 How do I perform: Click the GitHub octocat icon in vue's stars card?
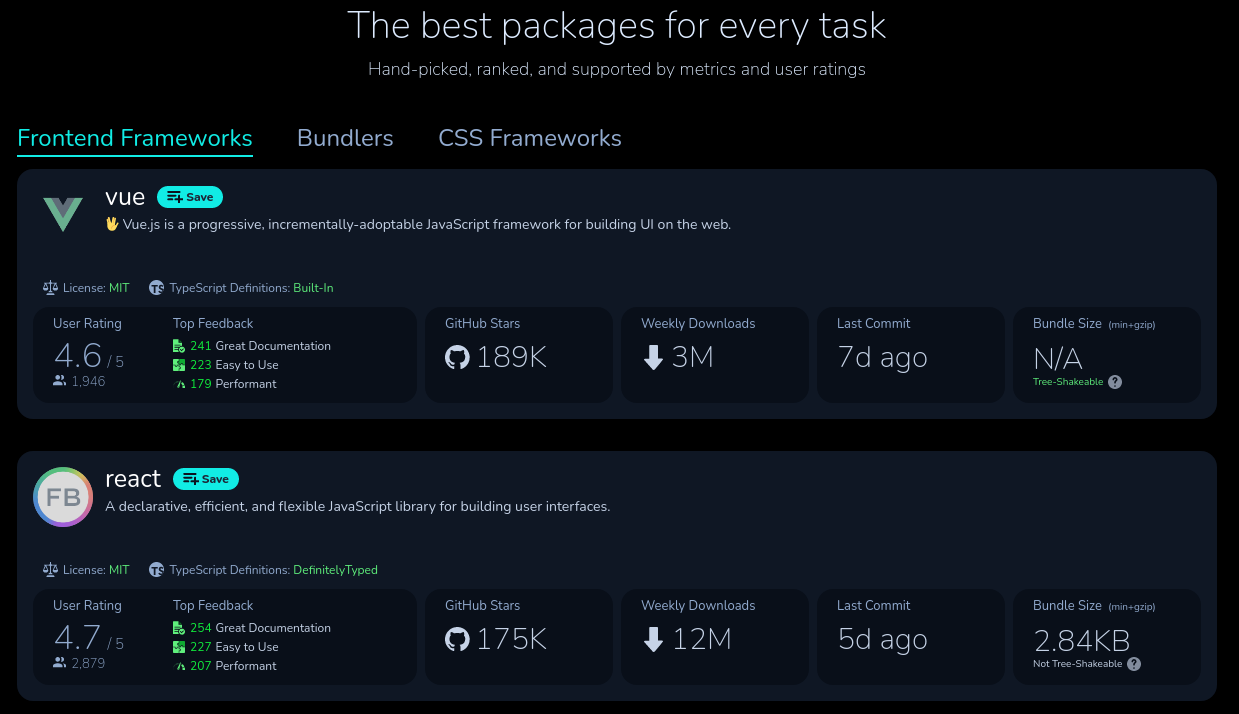pos(458,358)
